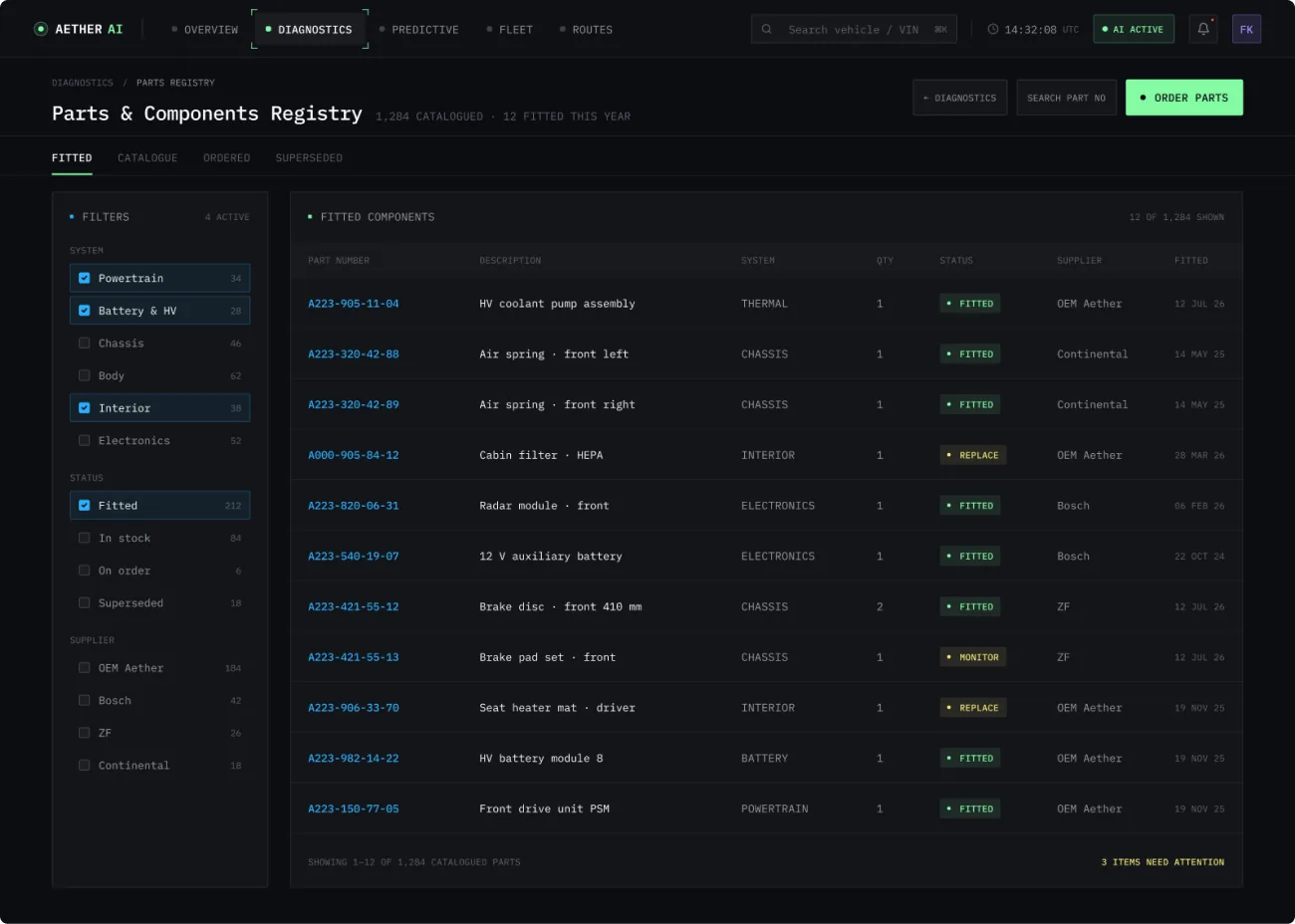
Task: Click the clock icon beside UTC time
Action: click(x=992, y=29)
